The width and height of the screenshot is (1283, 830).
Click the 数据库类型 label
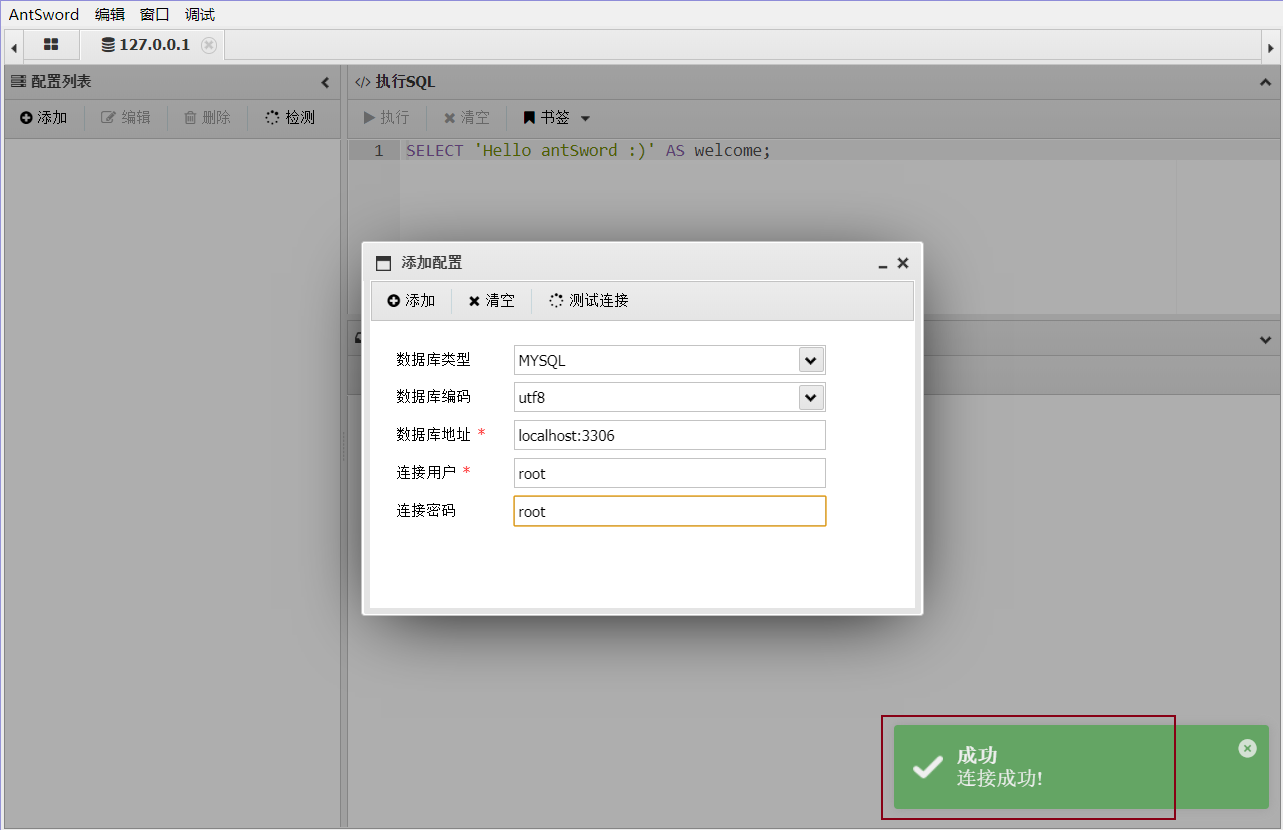coord(433,360)
